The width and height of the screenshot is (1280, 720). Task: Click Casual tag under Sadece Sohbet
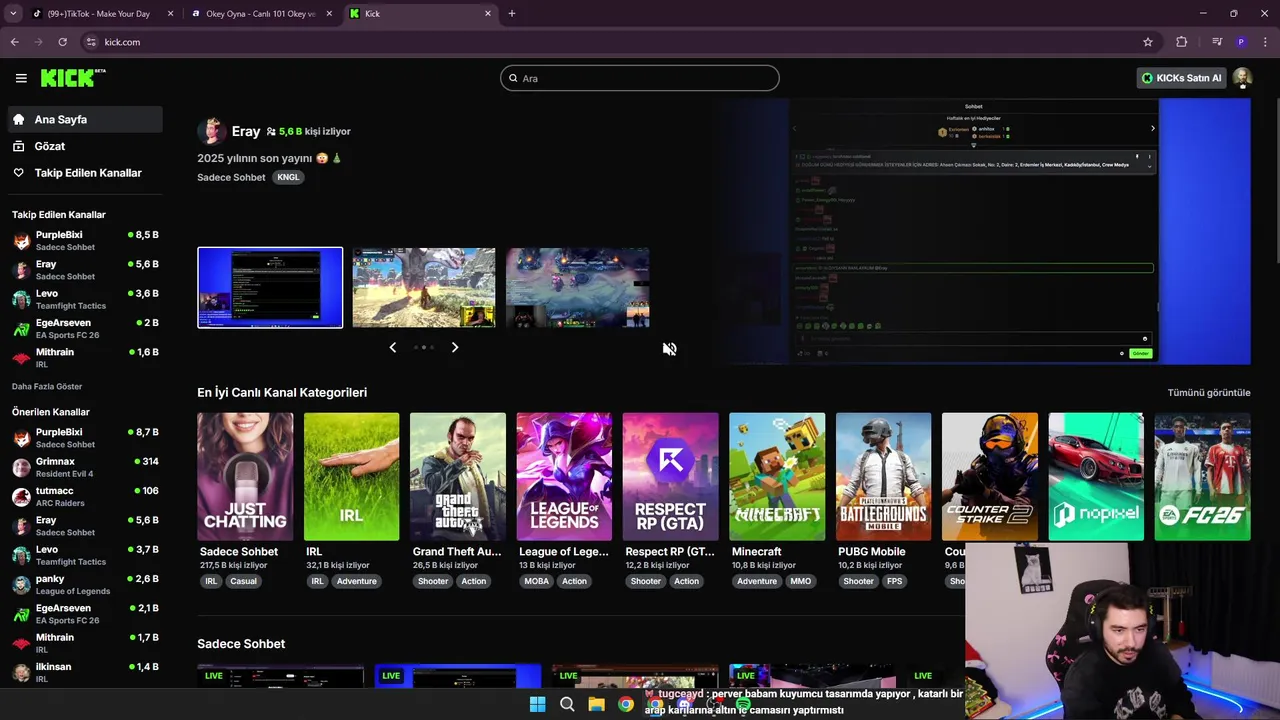tap(243, 581)
